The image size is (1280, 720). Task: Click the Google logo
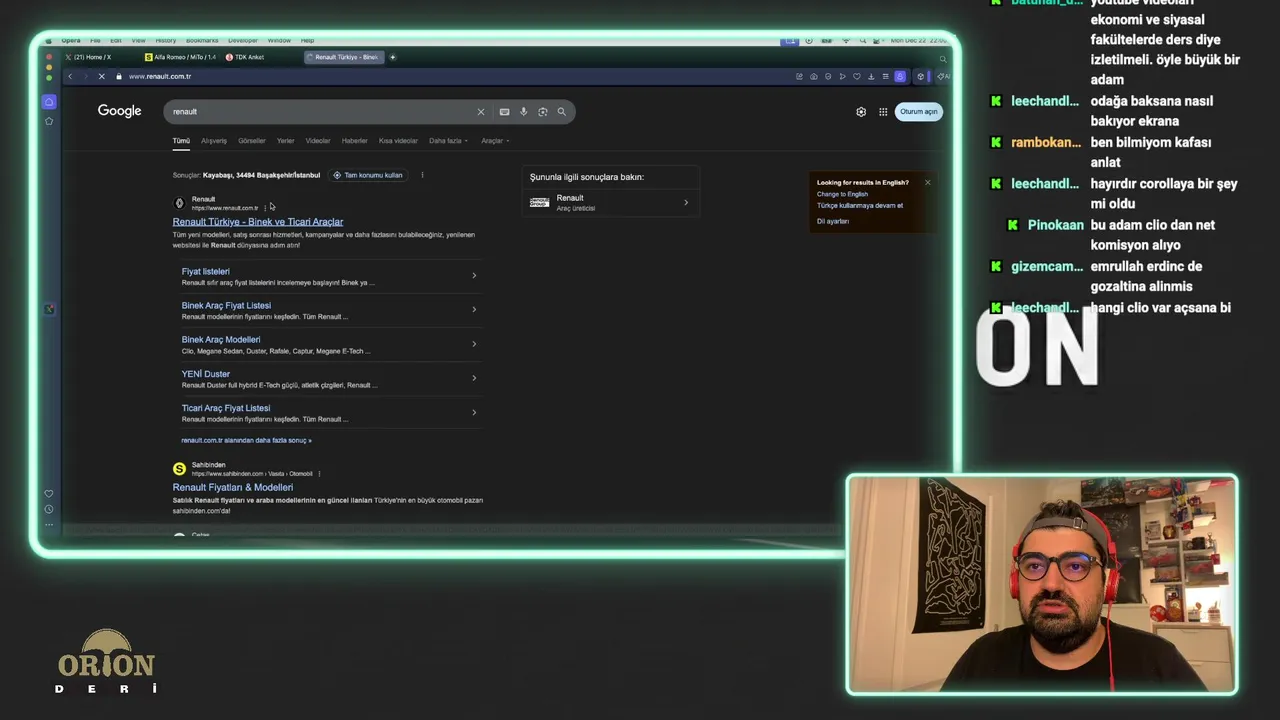[119, 111]
